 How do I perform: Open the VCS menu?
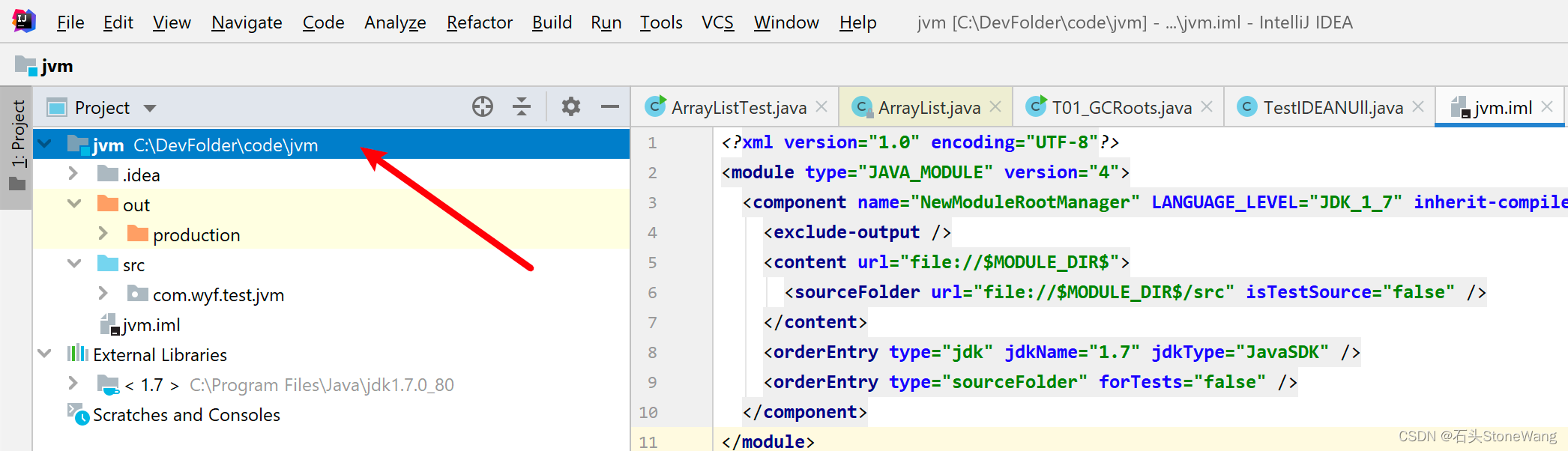click(x=717, y=22)
